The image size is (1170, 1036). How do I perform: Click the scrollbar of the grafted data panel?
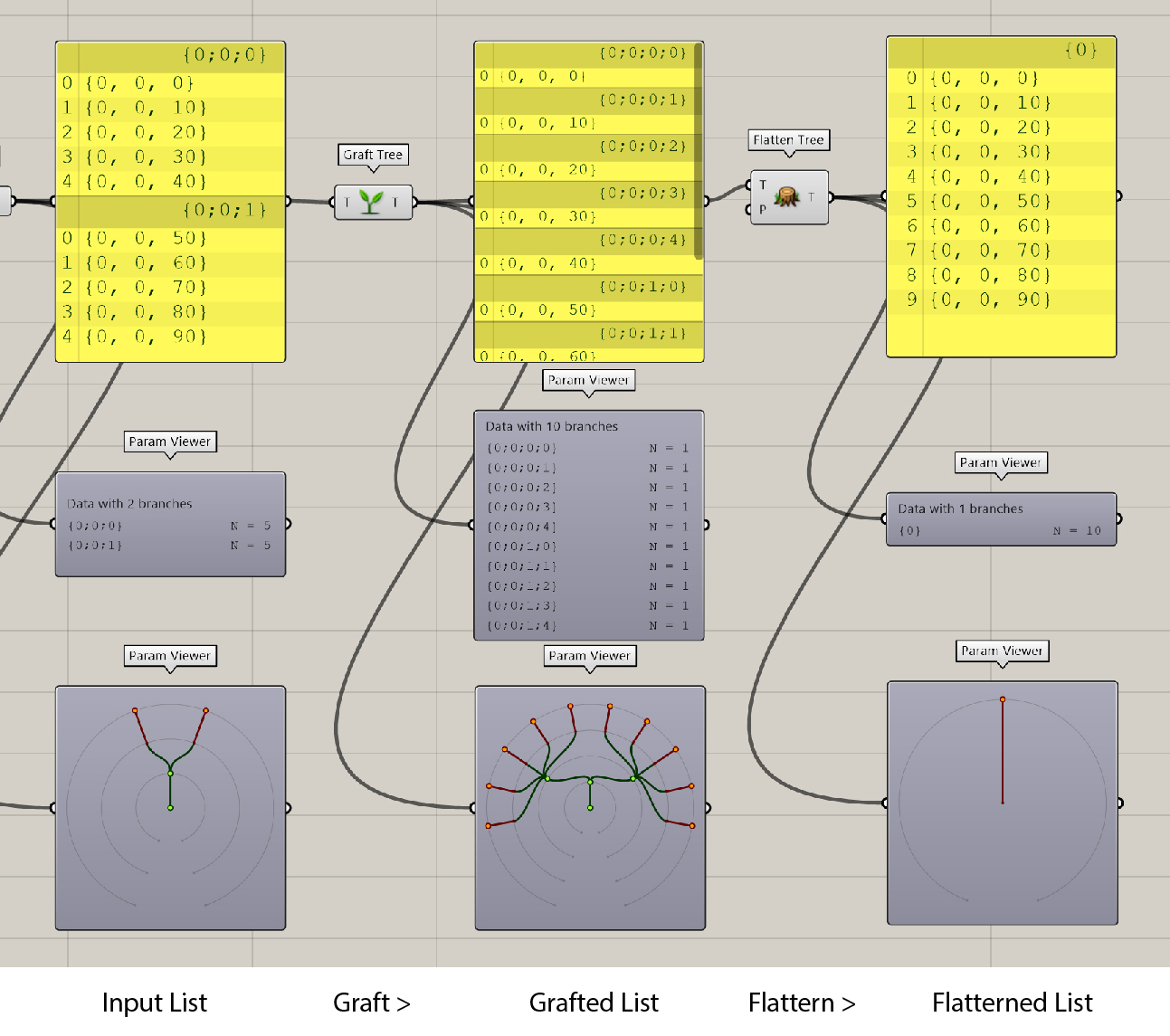699,151
